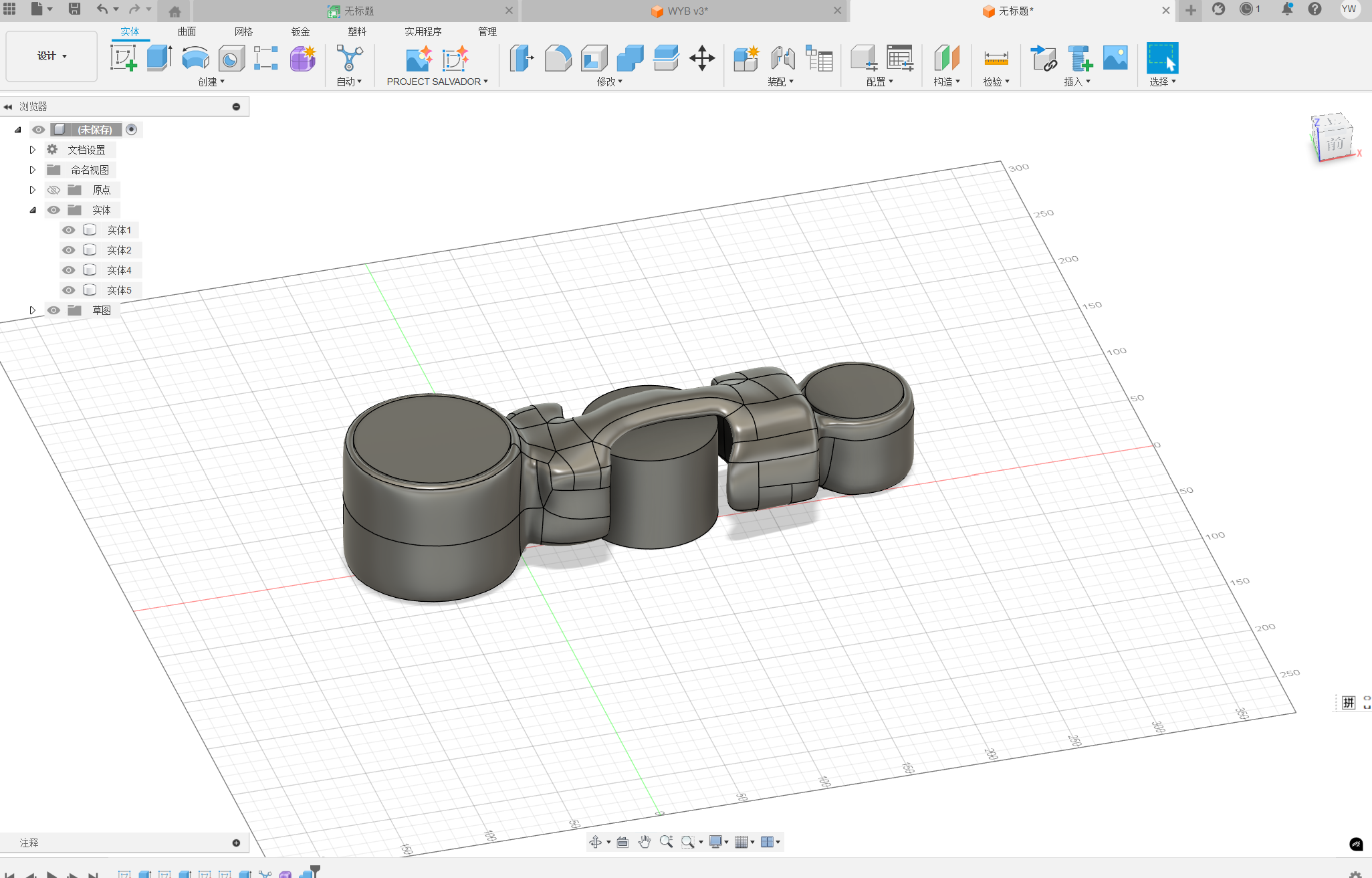The height and width of the screenshot is (878, 1372).
Task: Expand the 注释 panel with plus button
Action: (236, 843)
